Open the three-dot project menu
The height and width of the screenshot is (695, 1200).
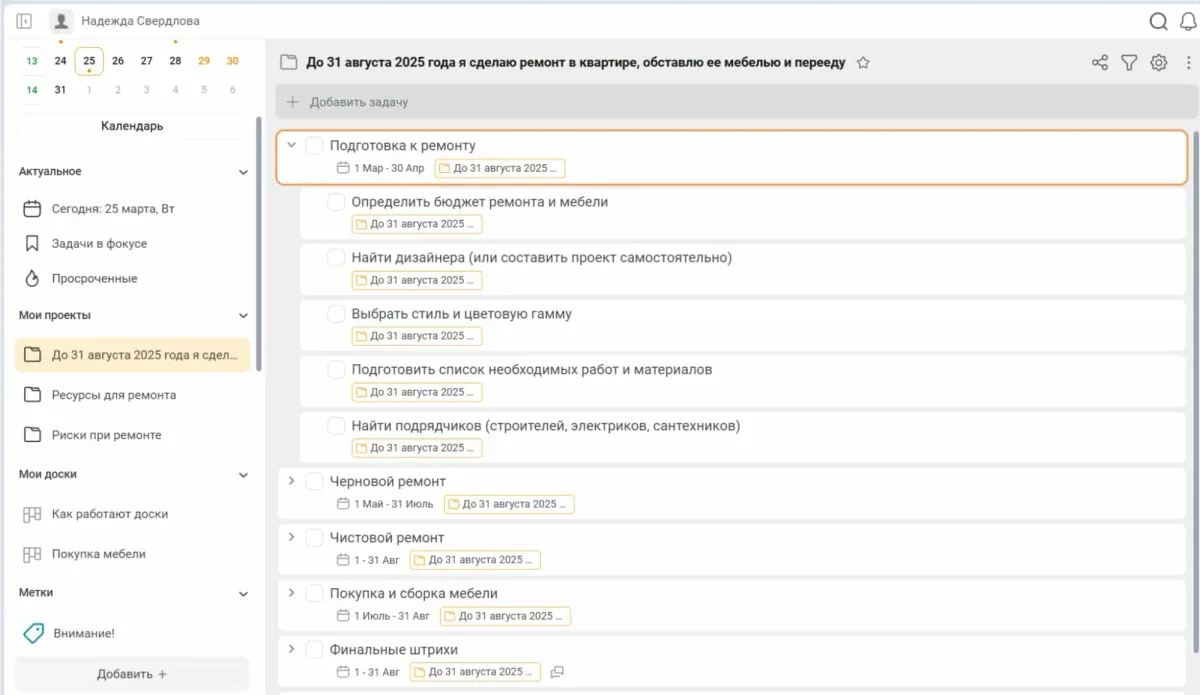[x=1187, y=62]
